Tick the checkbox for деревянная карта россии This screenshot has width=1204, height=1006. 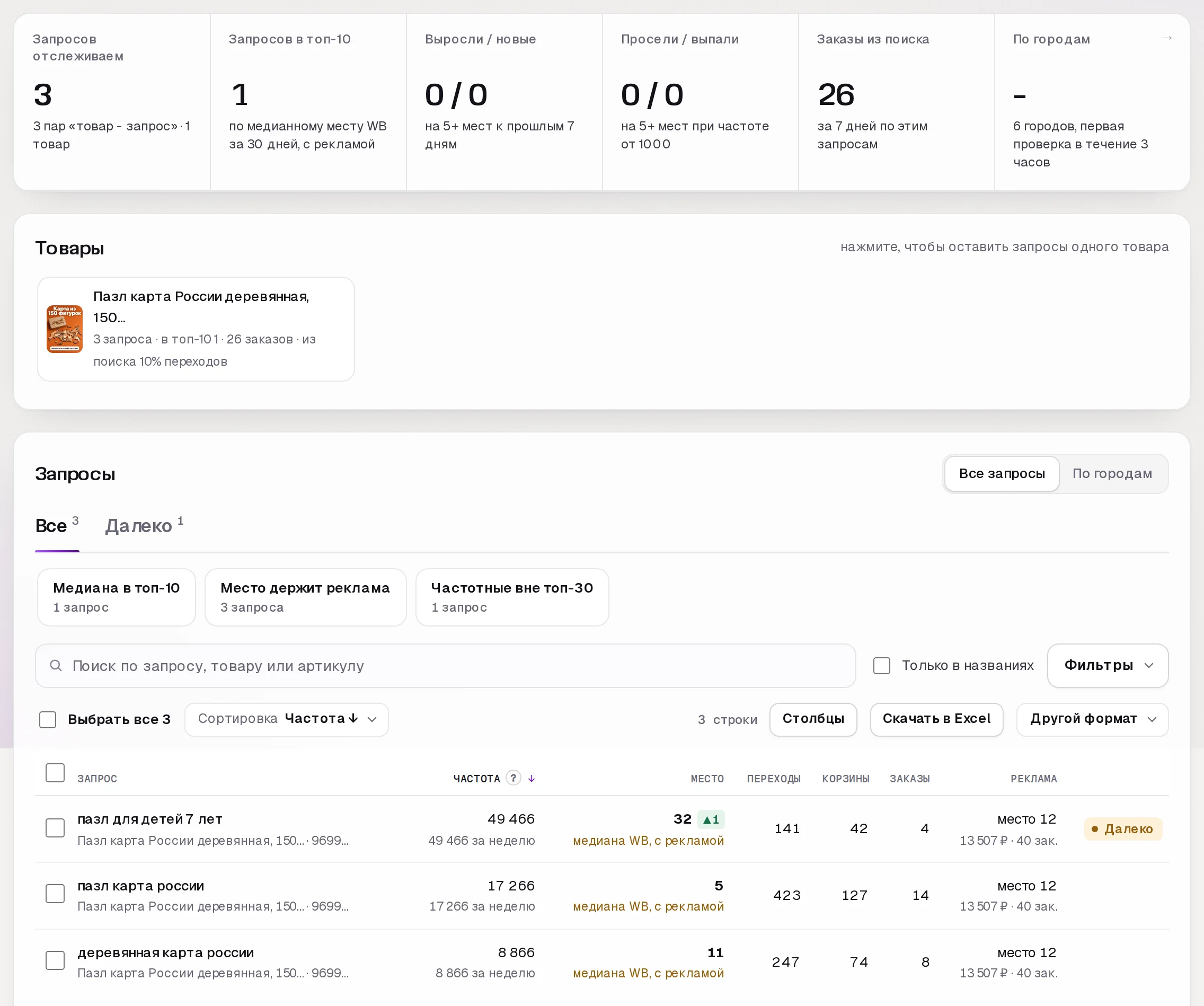pyautogui.click(x=55, y=960)
